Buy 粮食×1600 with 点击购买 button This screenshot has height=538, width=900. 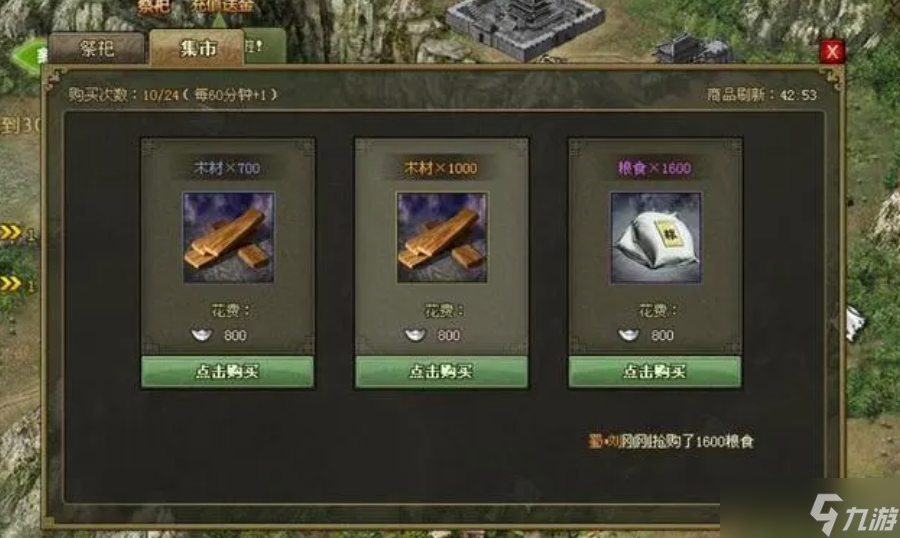click(655, 371)
